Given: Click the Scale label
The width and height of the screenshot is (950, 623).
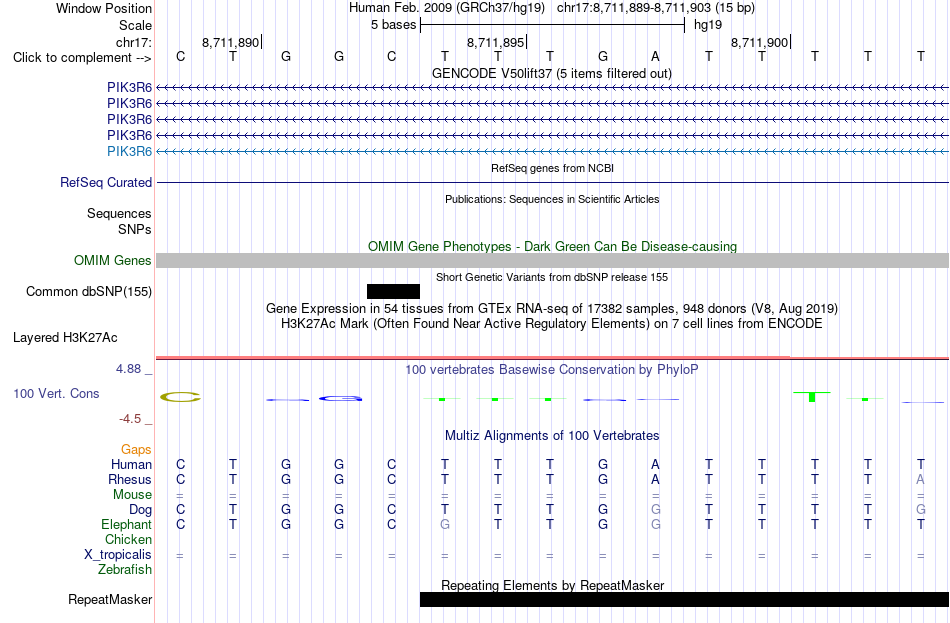Looking at the screenshot, I should (x=135, y=25).
